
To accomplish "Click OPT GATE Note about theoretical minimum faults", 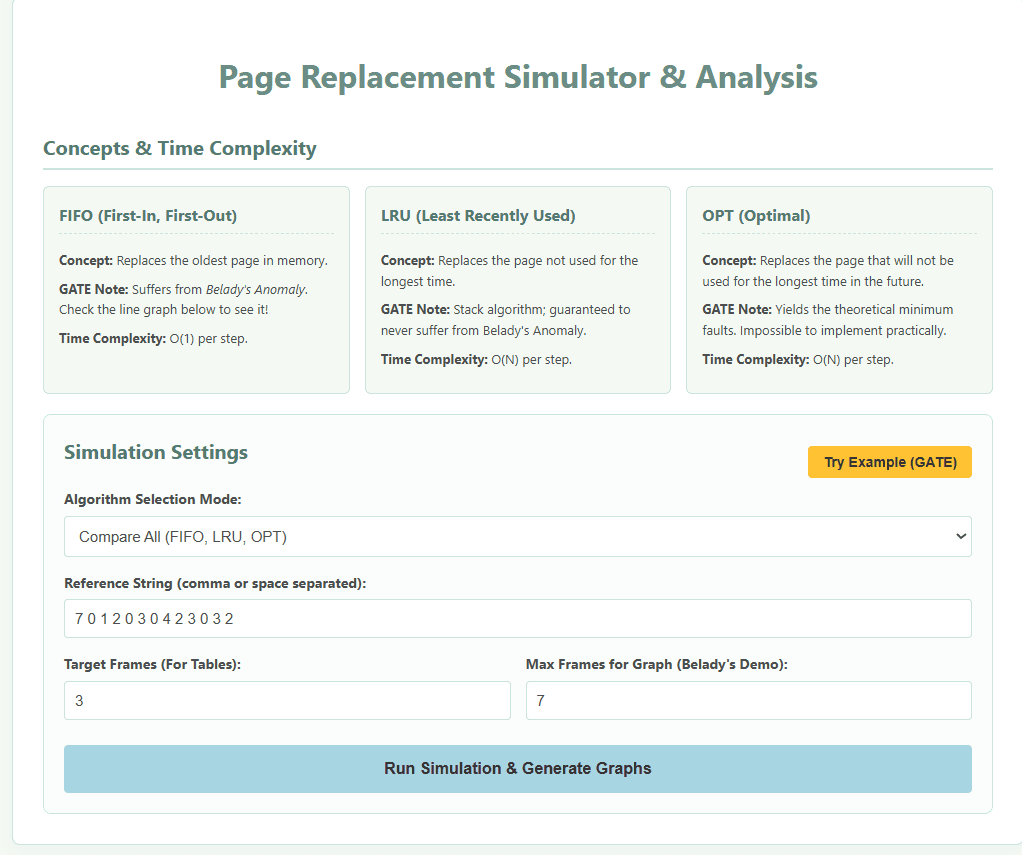I will click(827, 320).
